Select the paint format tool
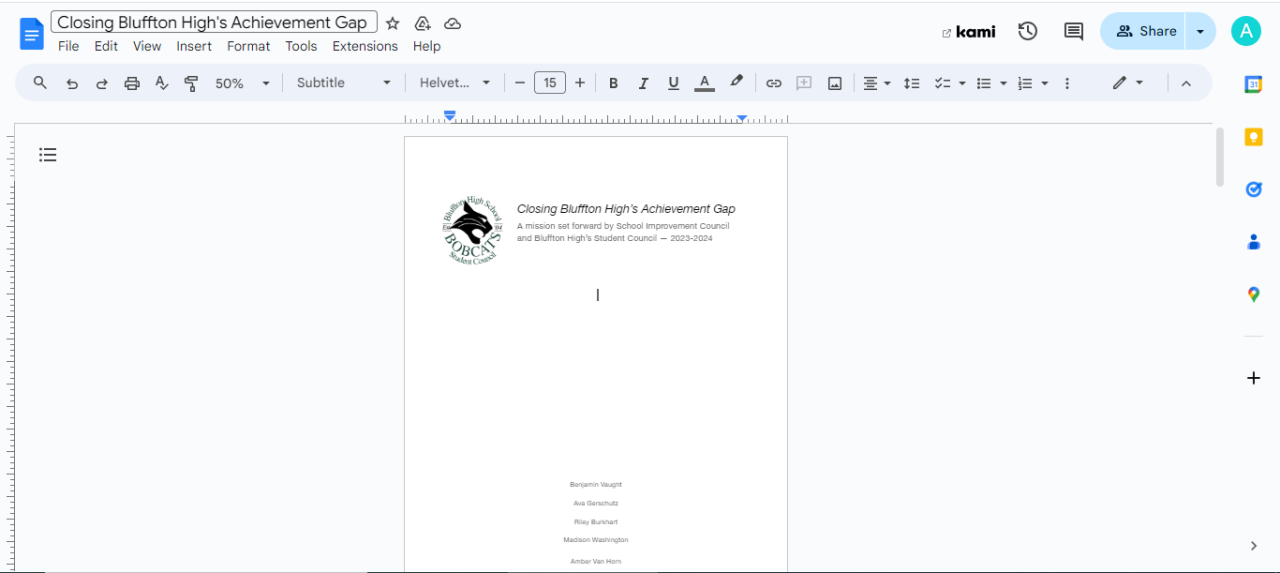Screen dimensions: 1280x573 (x=192, y=83)
